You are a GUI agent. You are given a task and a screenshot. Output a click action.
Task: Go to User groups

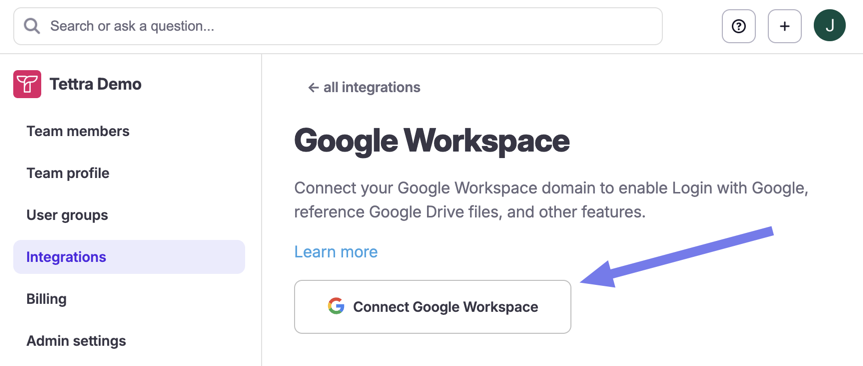[67, 215]
